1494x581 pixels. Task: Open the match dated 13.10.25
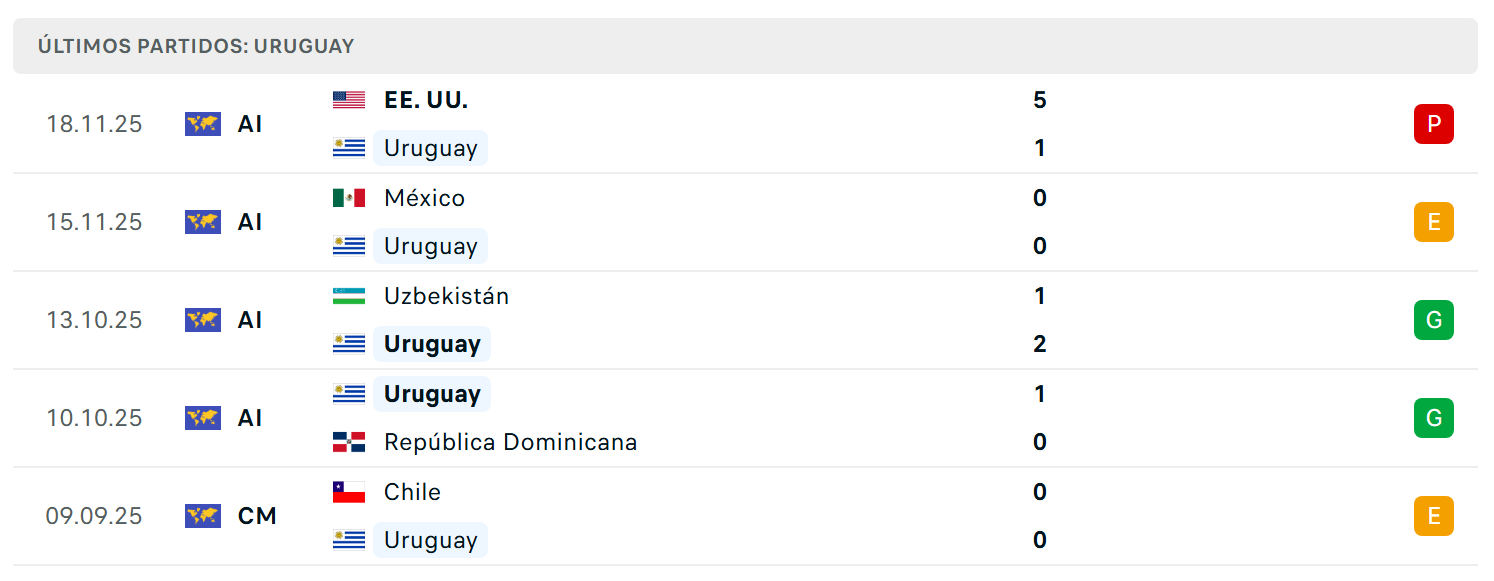tap(745, 320)
